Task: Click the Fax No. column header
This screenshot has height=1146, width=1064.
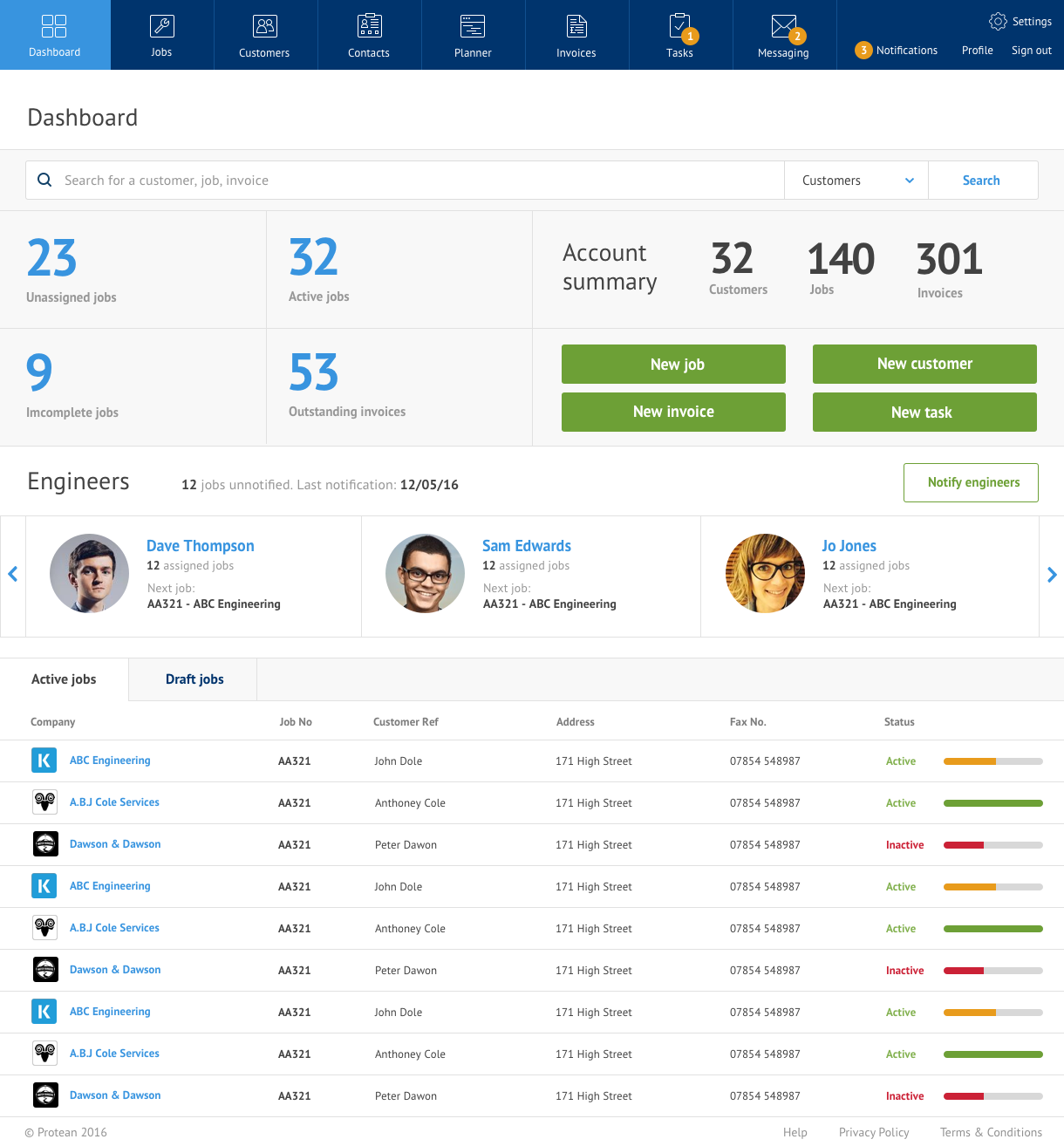Action: [748, 722]
